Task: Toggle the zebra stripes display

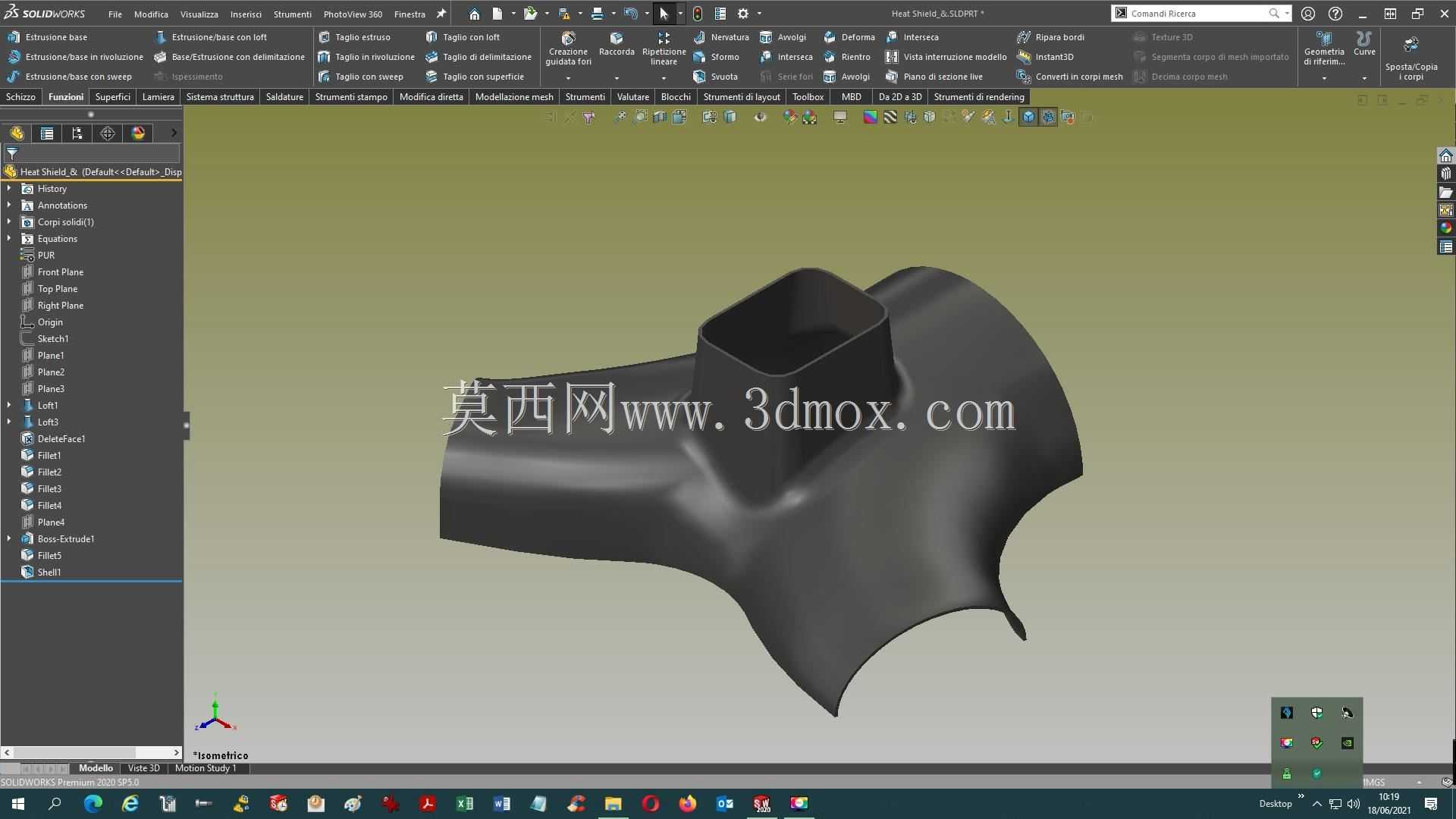Action: (x=890, y=117)
